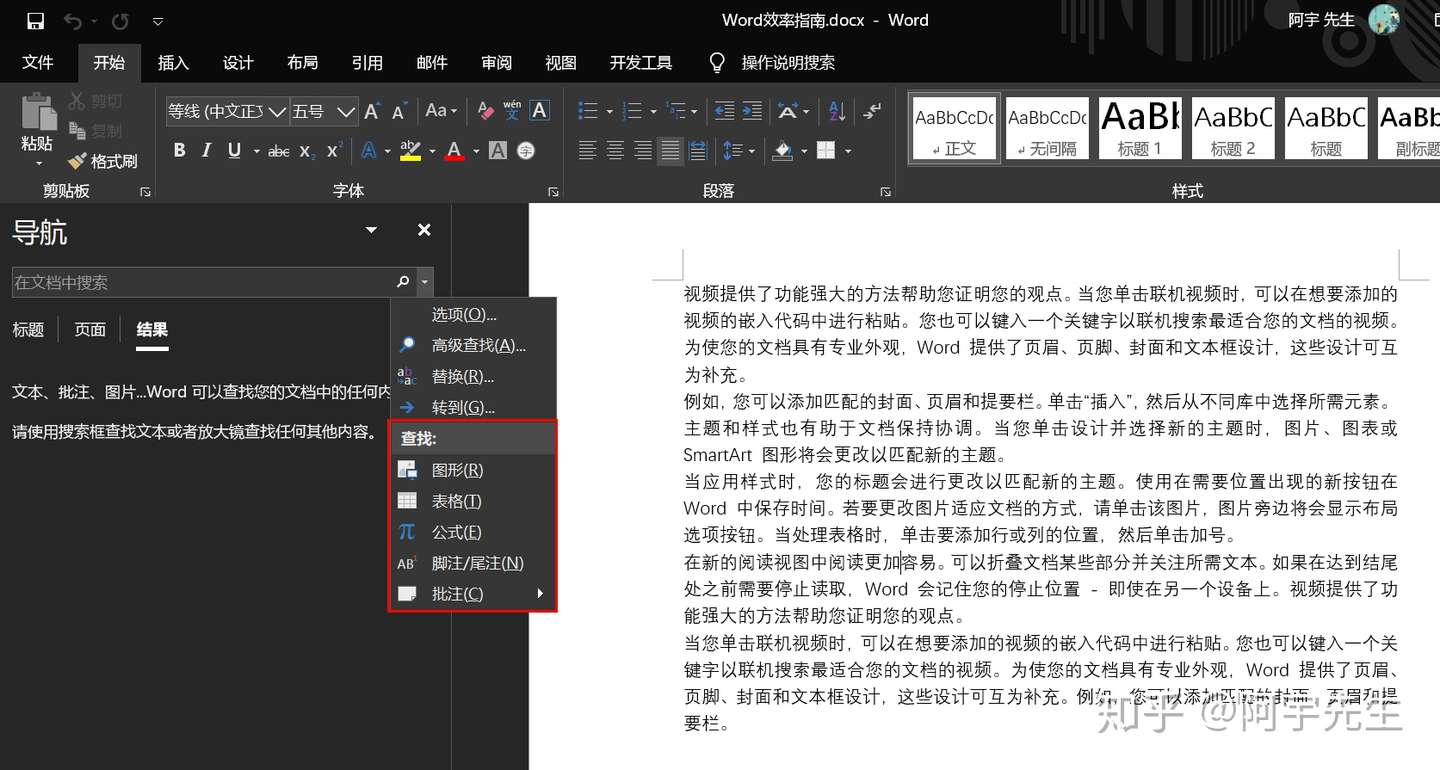Click the Clear Formatting eraser icon
Screen dimensions: 1440x770
tap(486, 111)
